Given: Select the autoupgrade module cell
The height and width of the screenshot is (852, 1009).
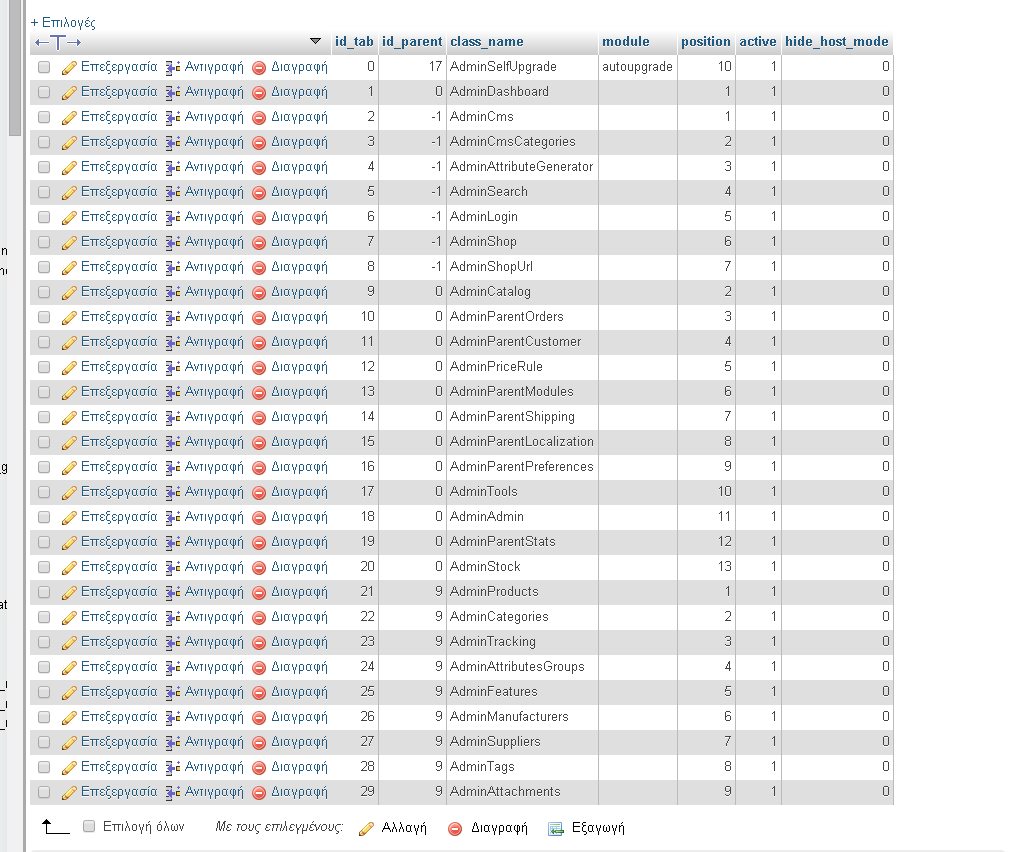Looking at the screenshot, I should coord(637,67).
